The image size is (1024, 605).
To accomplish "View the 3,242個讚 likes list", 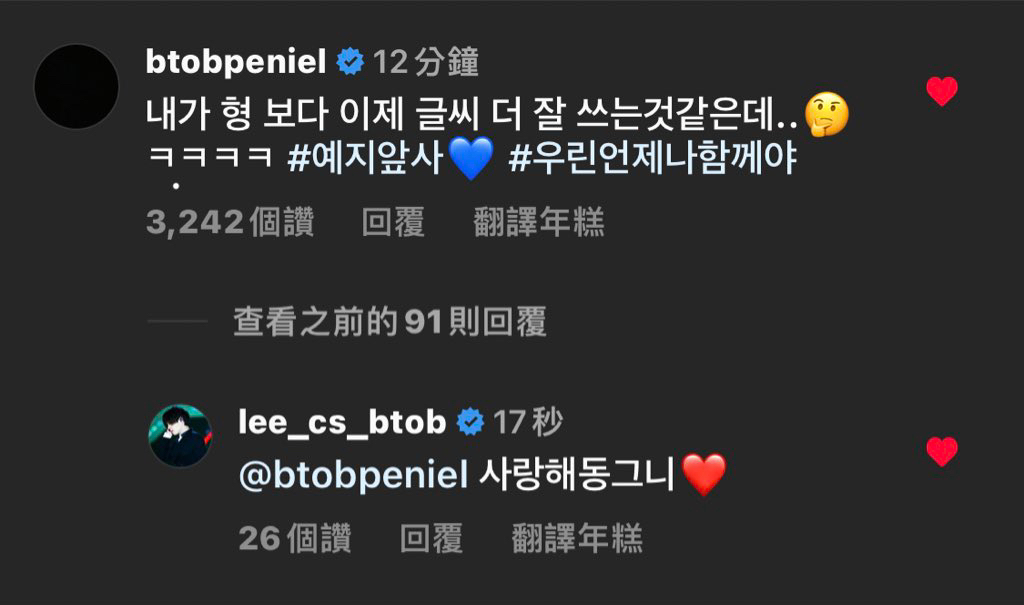I will tap(230, 223).
